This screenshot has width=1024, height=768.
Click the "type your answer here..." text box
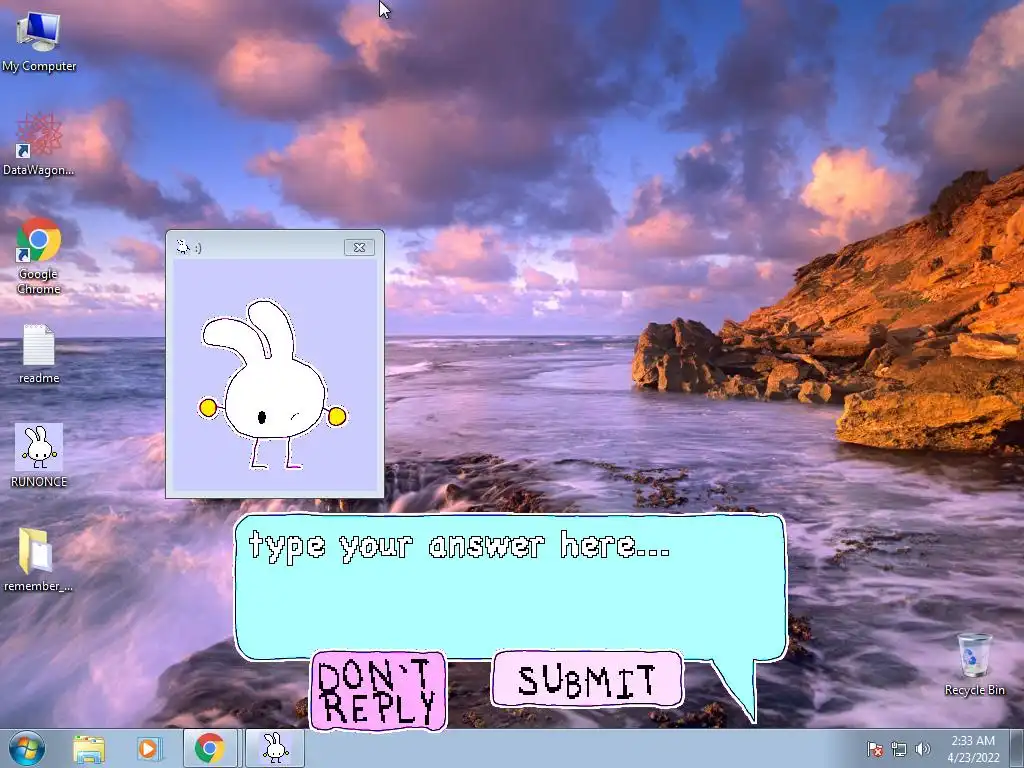click(x=510, y=586)
